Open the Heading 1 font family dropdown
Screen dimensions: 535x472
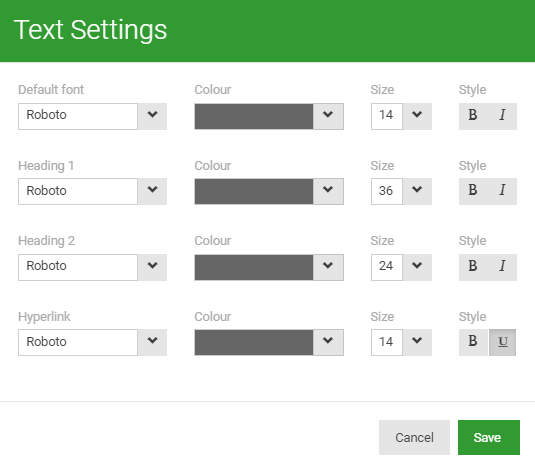152,191
